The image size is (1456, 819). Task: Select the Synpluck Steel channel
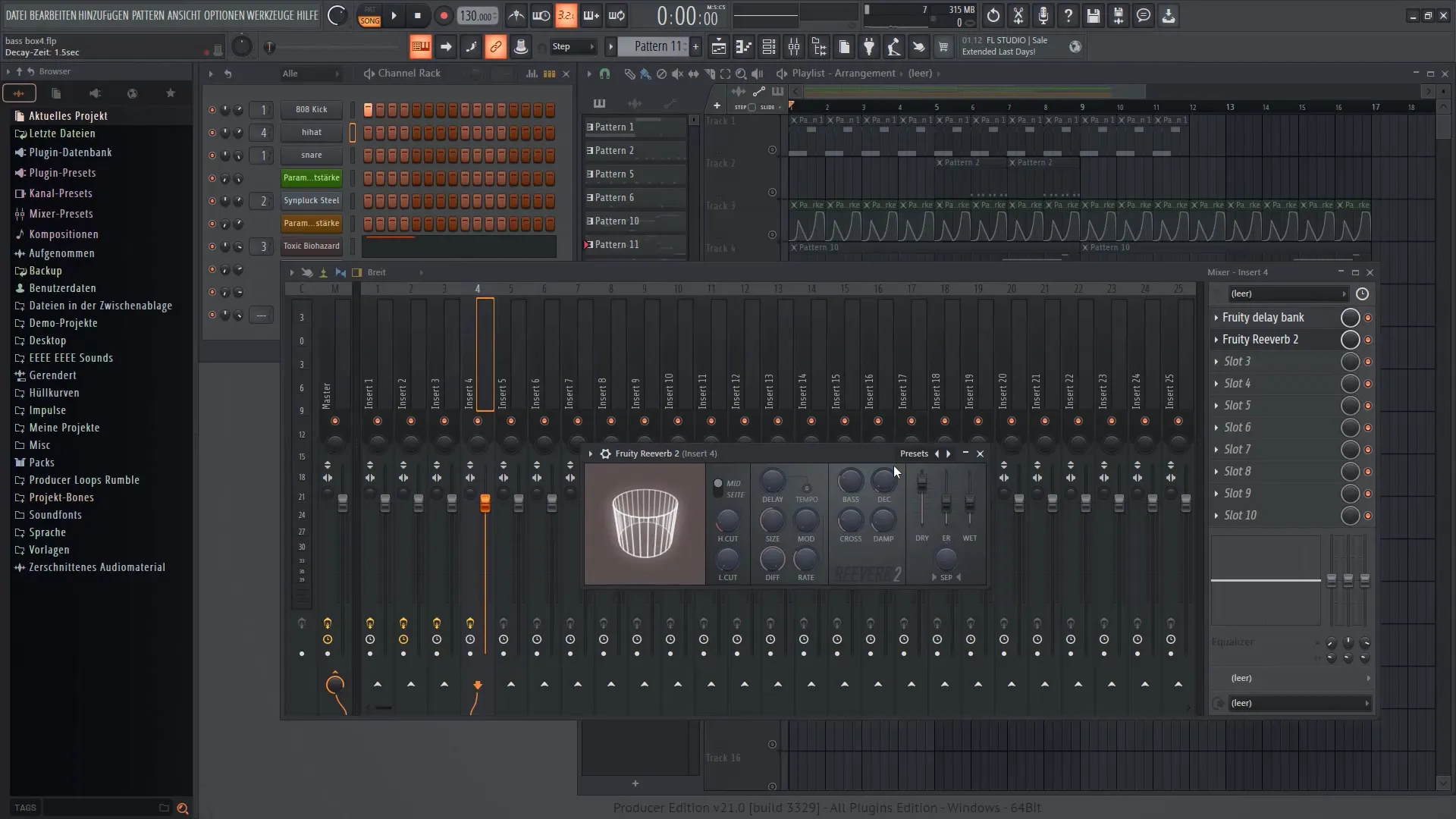(x=312, y=201)
